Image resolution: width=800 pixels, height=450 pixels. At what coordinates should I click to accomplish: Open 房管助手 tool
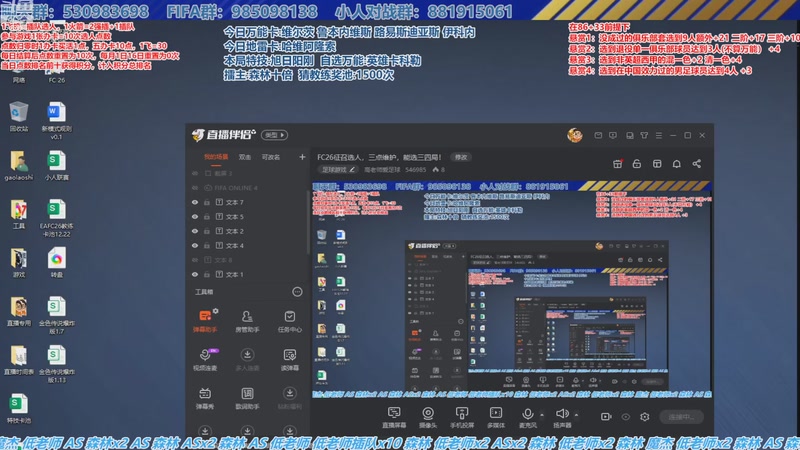point(247,321)
